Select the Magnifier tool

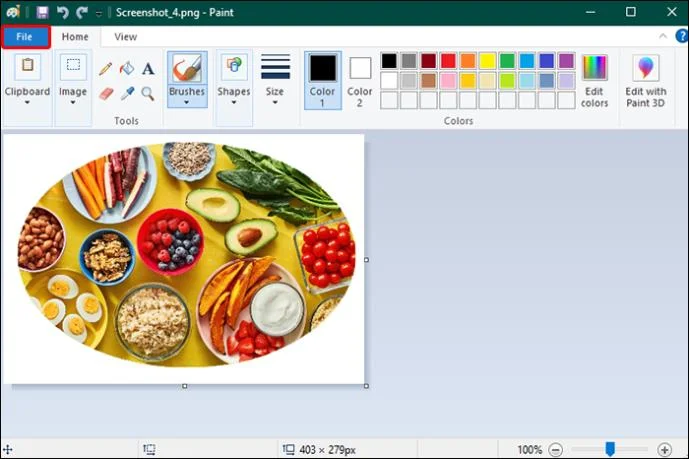[x=148, y=94]
